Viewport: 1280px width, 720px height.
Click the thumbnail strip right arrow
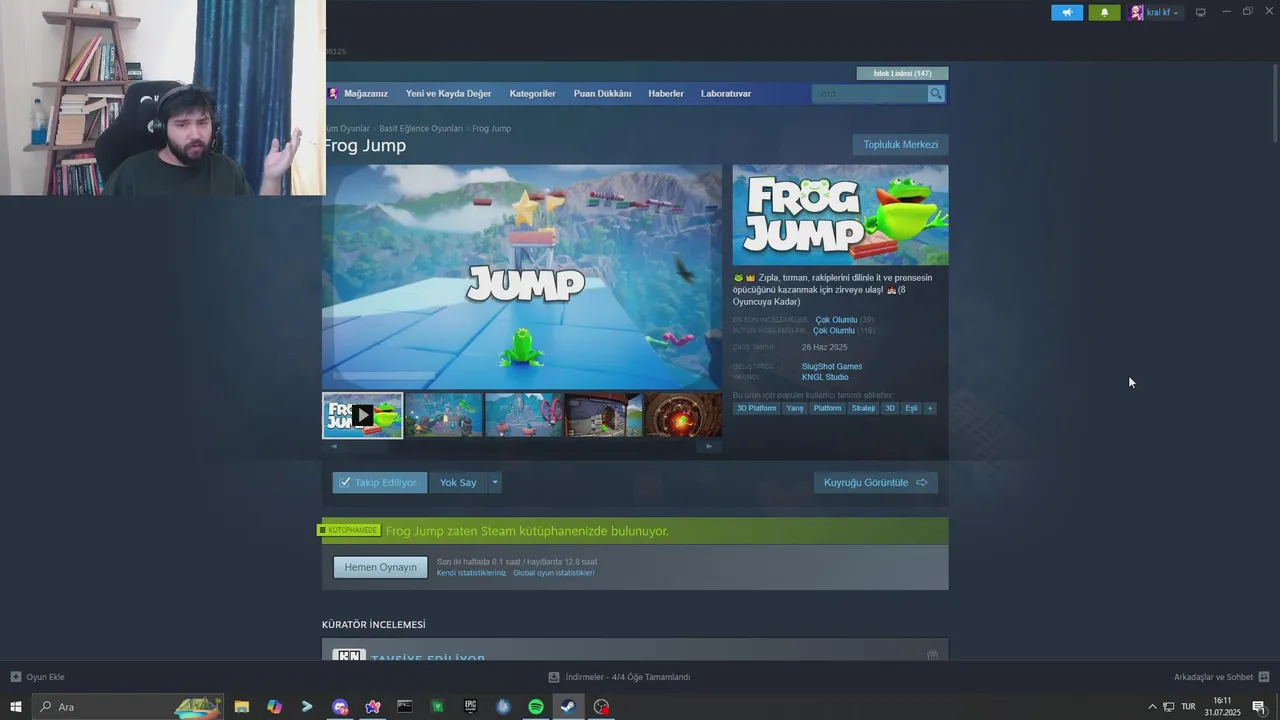[x=709, y=446]
